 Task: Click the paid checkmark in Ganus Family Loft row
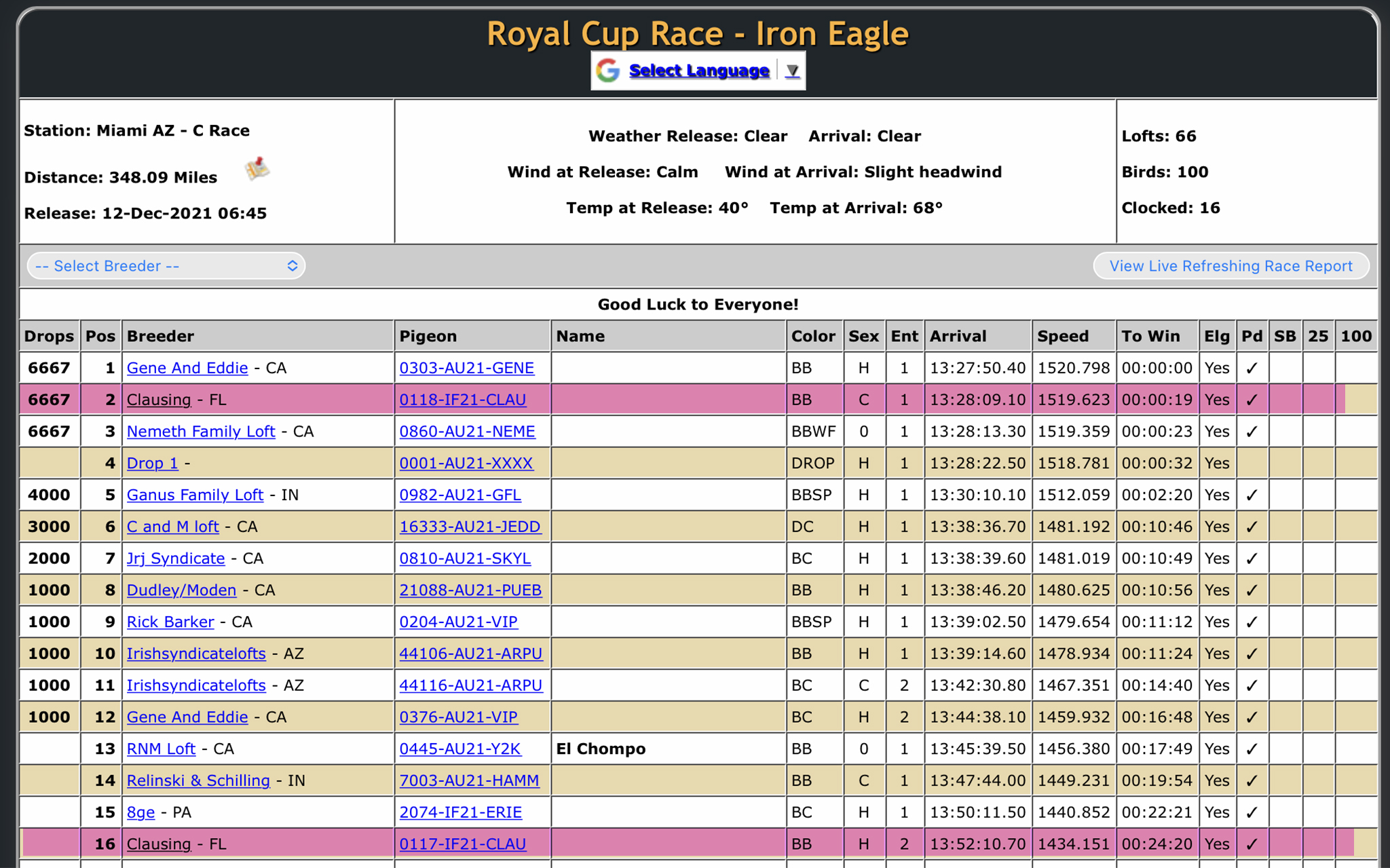(1252, 495)
